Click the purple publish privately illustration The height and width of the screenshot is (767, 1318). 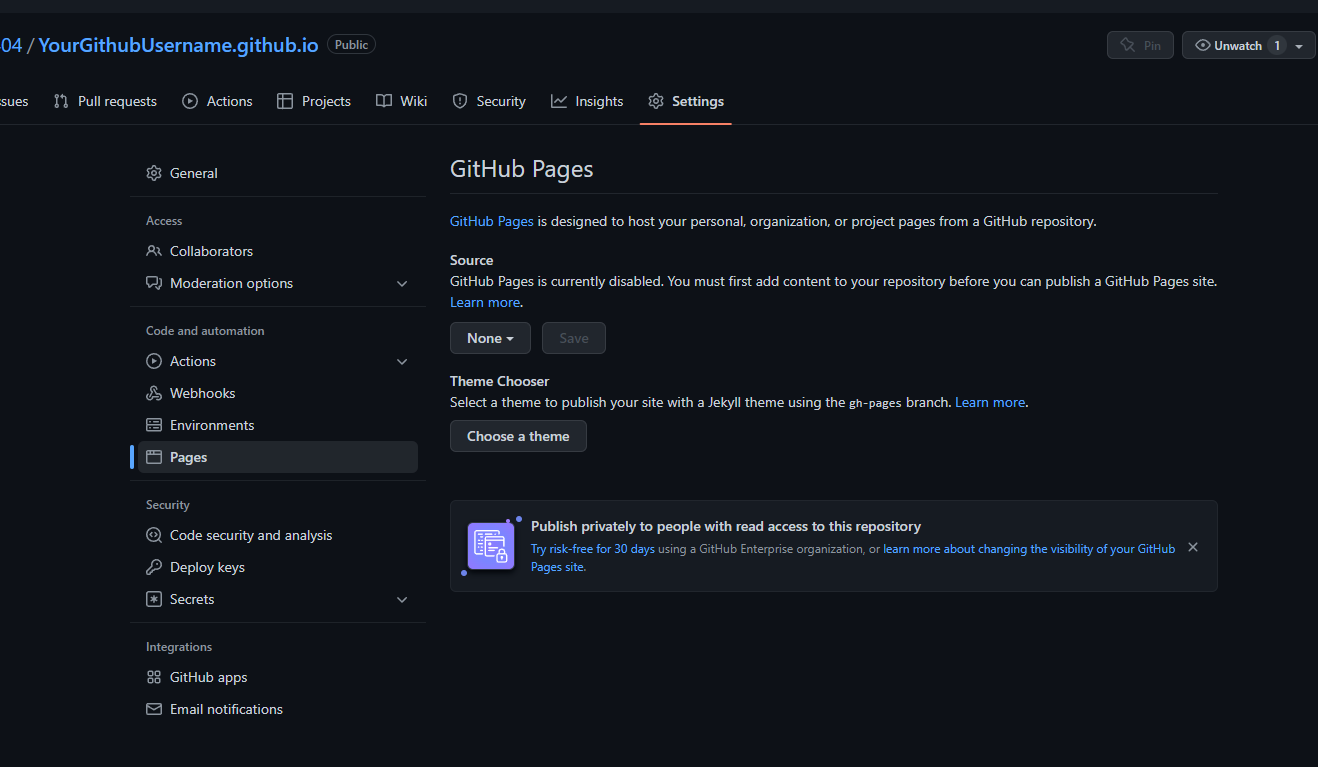(x=491, y=546)
